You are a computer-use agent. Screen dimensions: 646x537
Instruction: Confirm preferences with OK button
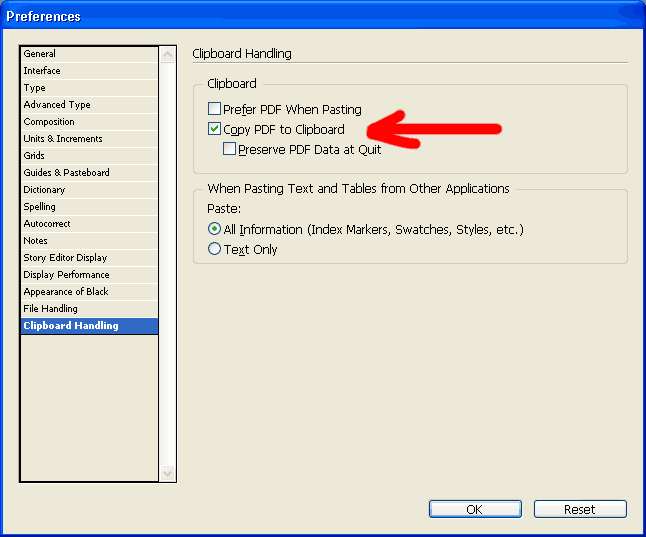click(x=475, y=509)
